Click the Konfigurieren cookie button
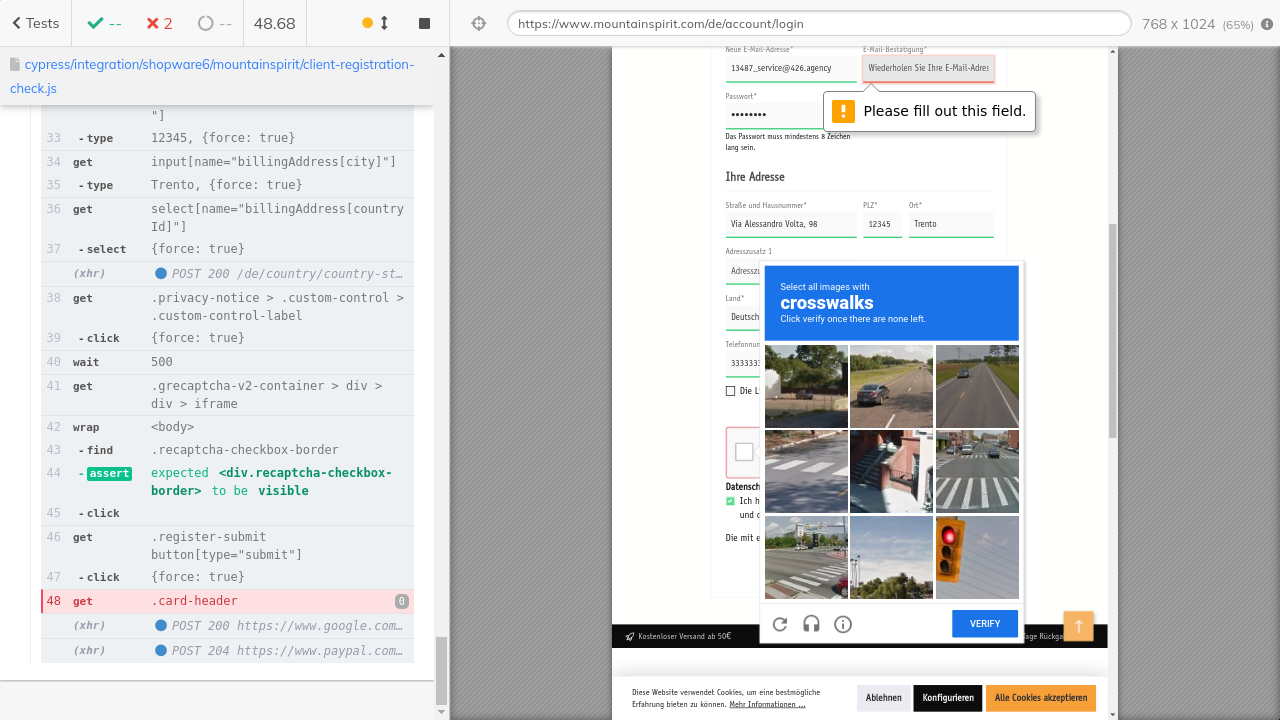 [947, 698]
